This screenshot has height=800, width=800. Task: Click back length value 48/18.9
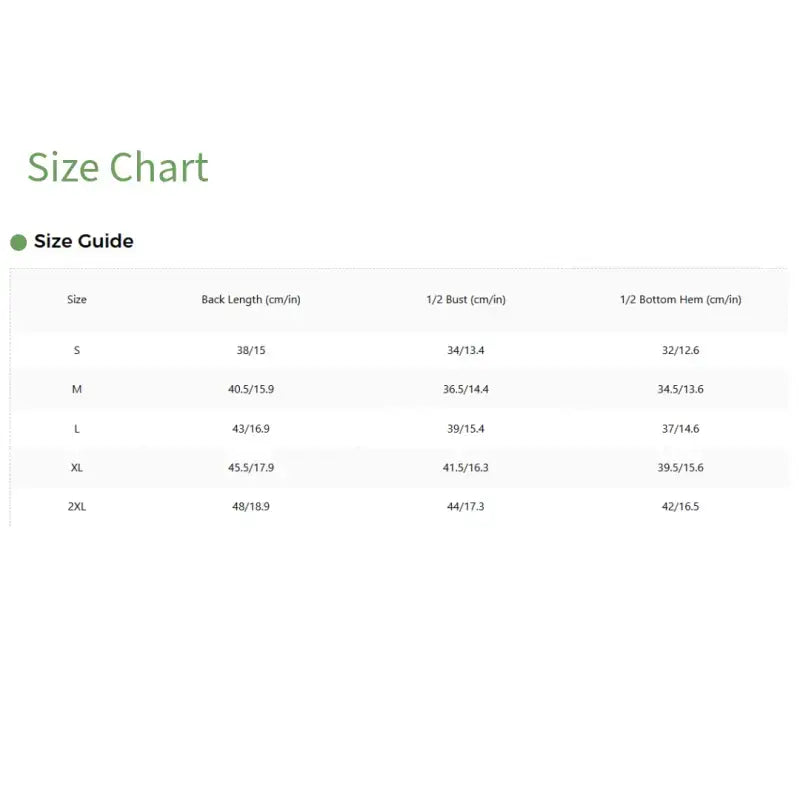coord(250,506)
